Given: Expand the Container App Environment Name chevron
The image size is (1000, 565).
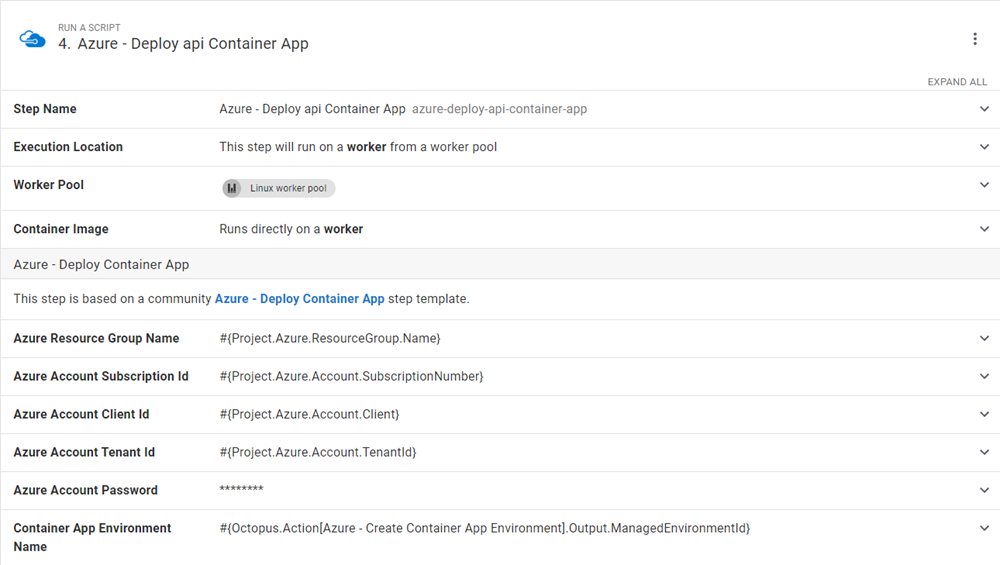Looking at the screenshot, I should (984, 528).
